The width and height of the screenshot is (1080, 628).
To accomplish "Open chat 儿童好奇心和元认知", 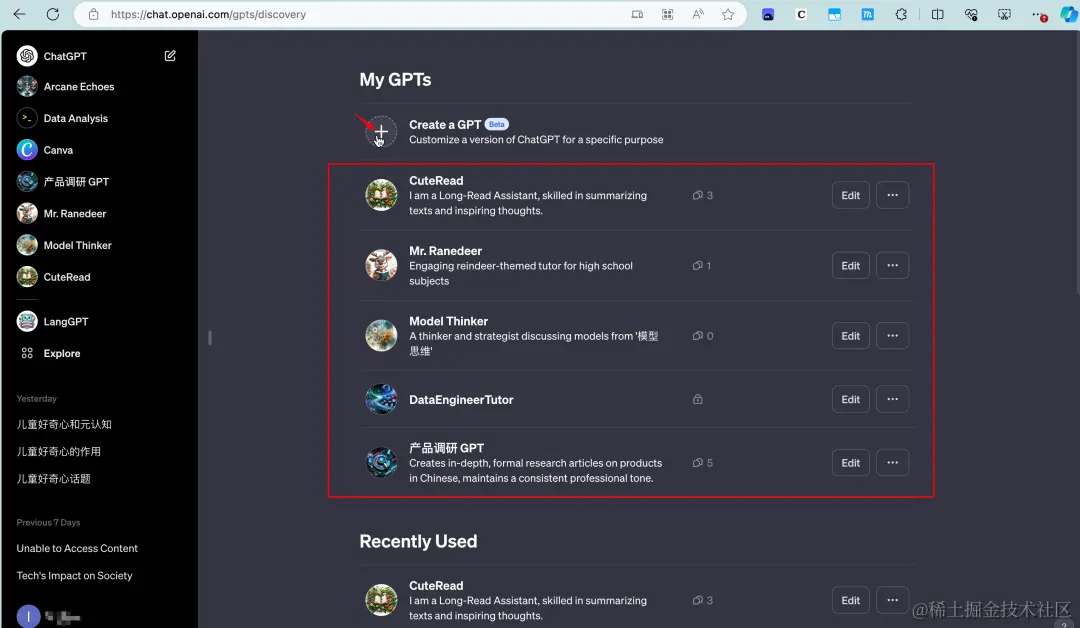I will [64, 424].
